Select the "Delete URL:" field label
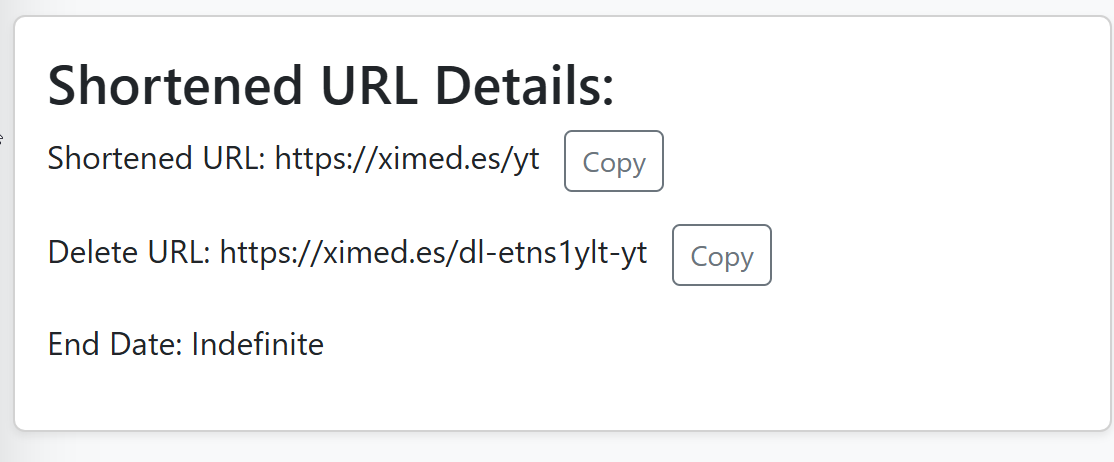 click(129, 253)
